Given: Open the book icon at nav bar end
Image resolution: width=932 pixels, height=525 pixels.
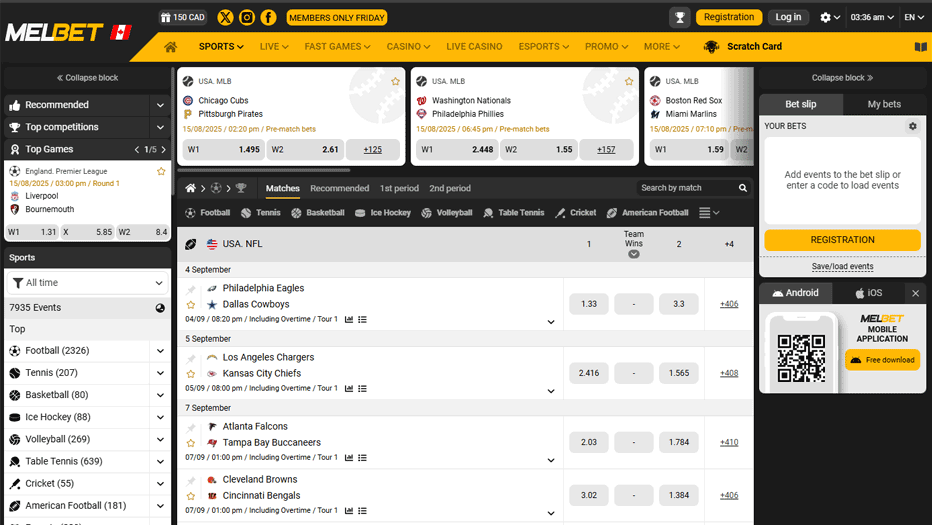Looking at the screenshot, I should 920,46.
